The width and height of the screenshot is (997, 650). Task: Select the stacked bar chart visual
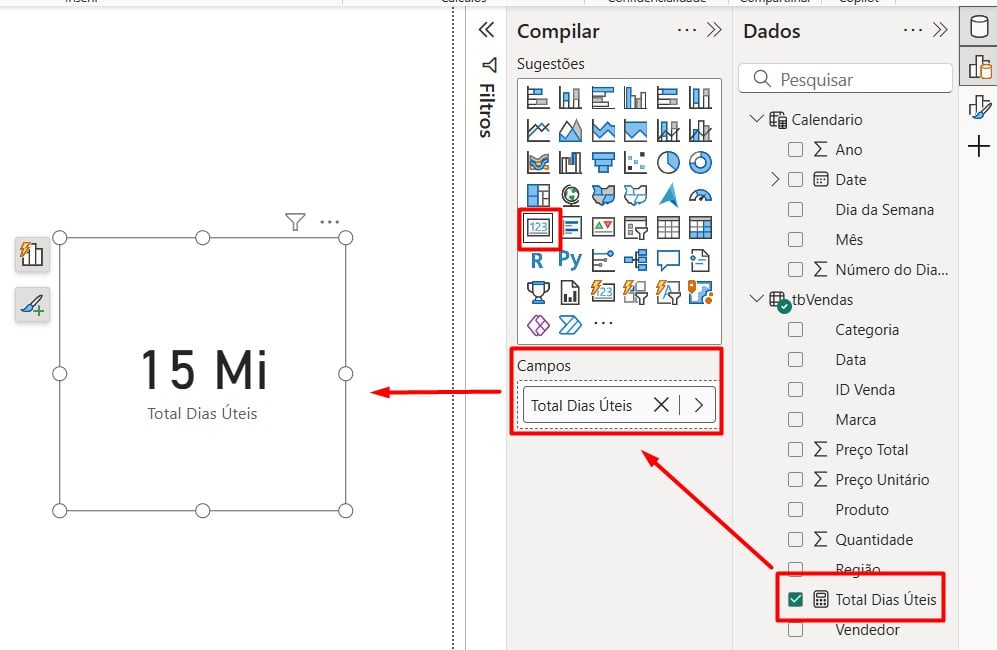538,98
